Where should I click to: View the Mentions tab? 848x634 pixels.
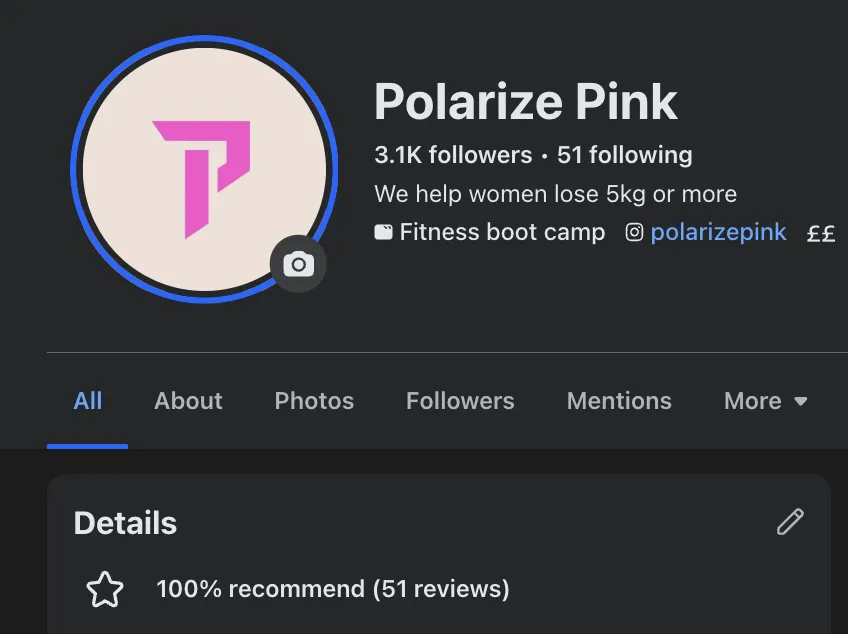[619, 401]
